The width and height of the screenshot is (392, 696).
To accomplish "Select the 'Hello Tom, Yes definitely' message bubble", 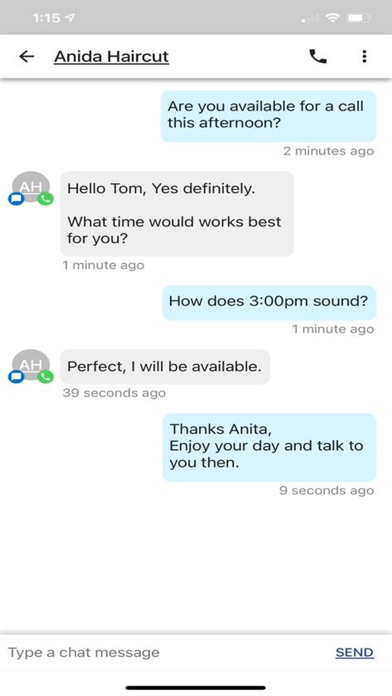I will (x=177, y=214).
